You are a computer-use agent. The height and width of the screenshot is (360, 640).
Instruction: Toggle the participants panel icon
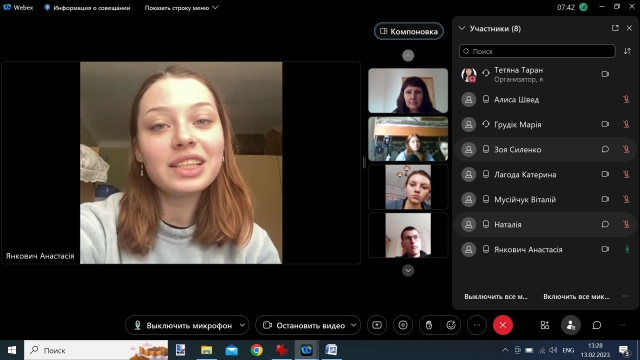571,325
